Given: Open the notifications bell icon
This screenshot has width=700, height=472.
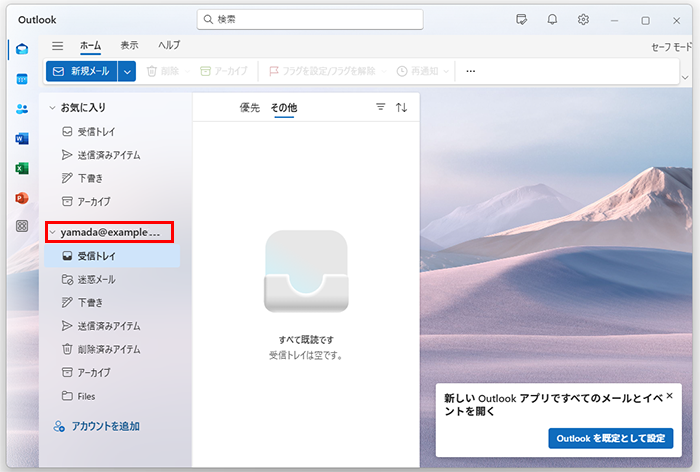Looking at the screenshot, I should pos(552,20).
